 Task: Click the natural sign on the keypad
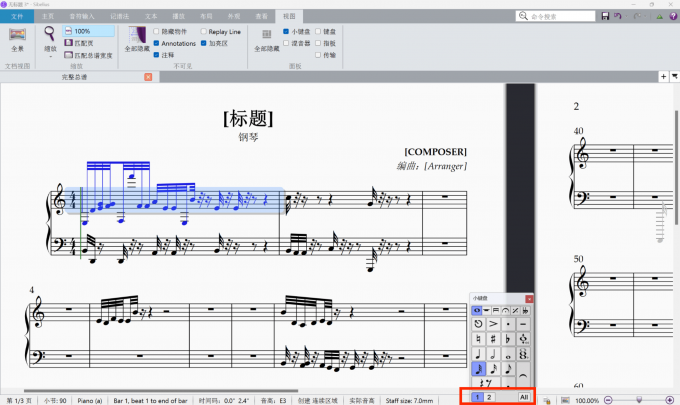479,338
